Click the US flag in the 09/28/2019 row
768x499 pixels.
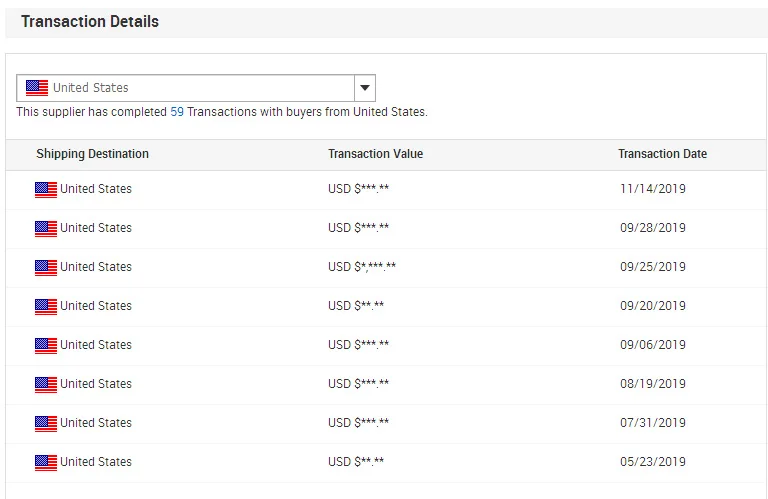(46, 229)
